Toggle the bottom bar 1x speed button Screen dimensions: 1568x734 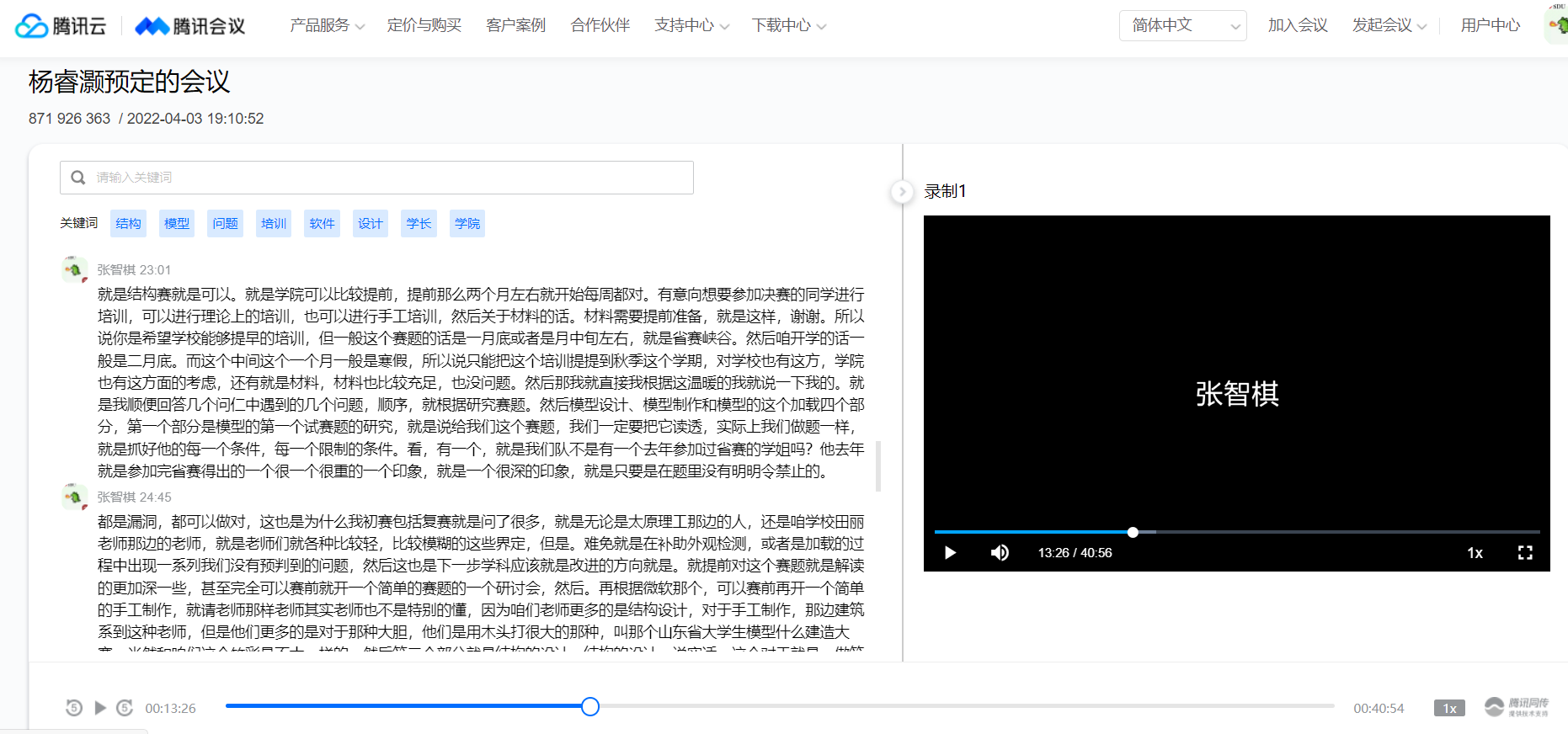(x=1448, y=708)
